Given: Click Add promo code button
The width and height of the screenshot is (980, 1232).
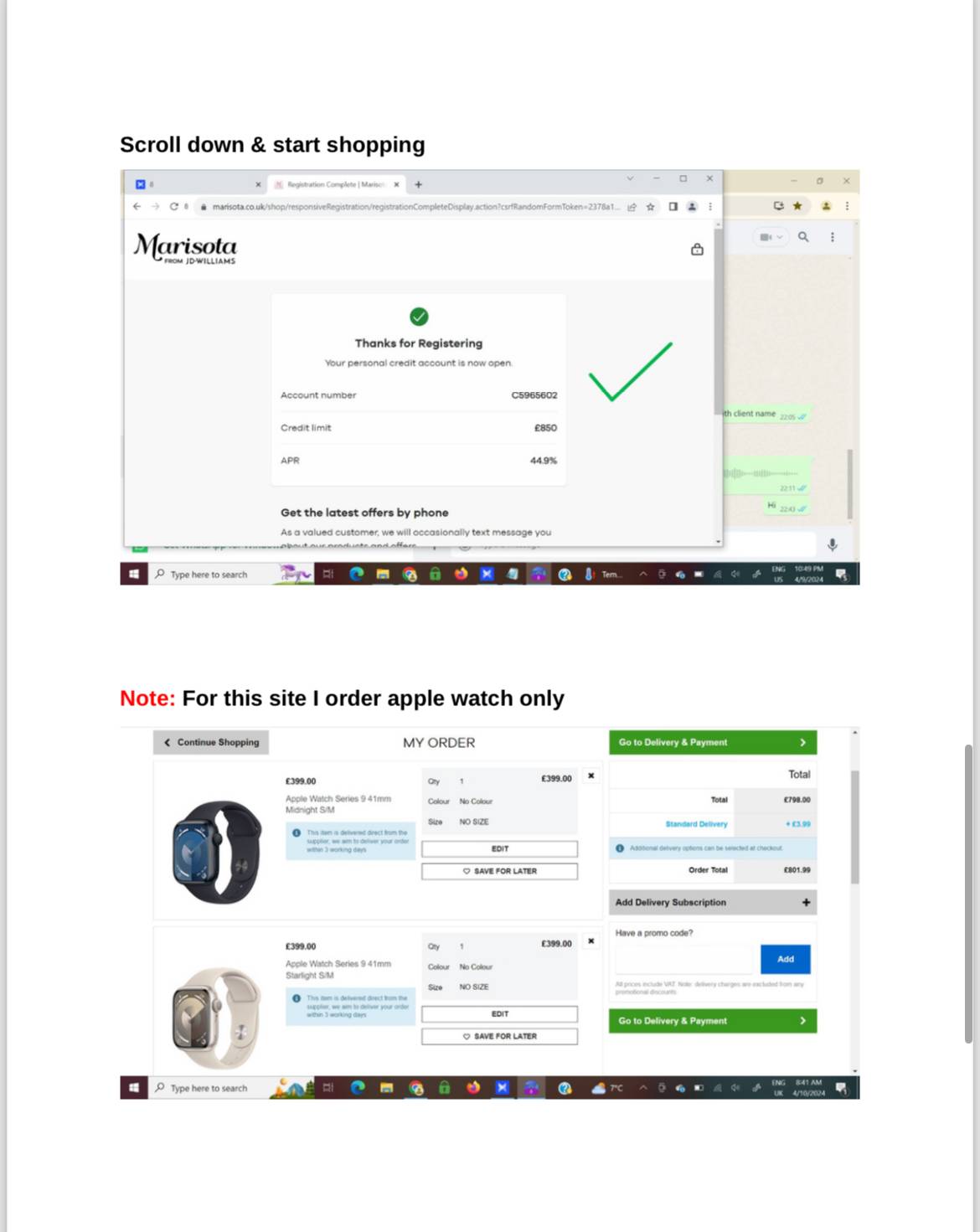Looking at the screenshot, I should [785, 959].
